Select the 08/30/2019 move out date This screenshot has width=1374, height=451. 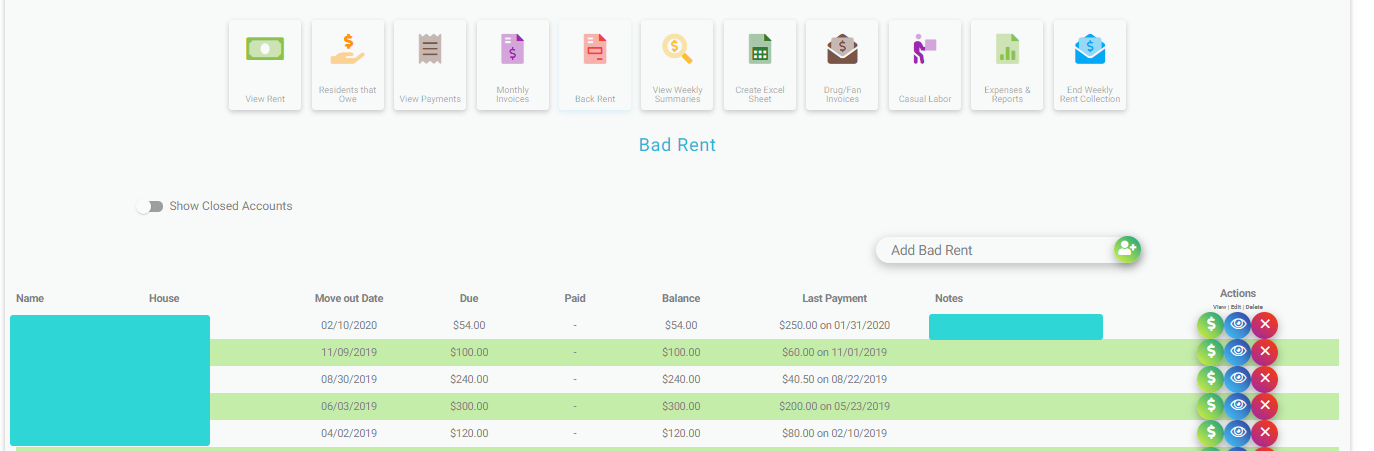[349, 379]
